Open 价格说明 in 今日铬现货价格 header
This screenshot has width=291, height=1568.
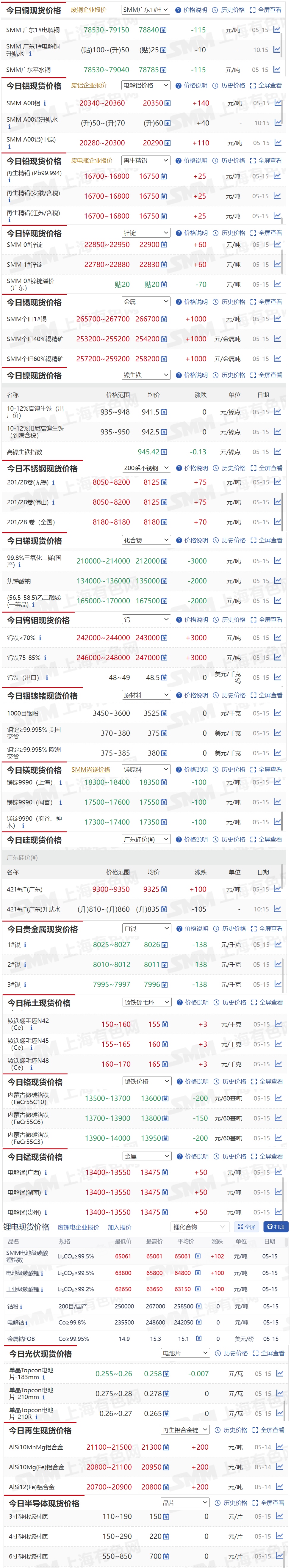coord(193,1082)
